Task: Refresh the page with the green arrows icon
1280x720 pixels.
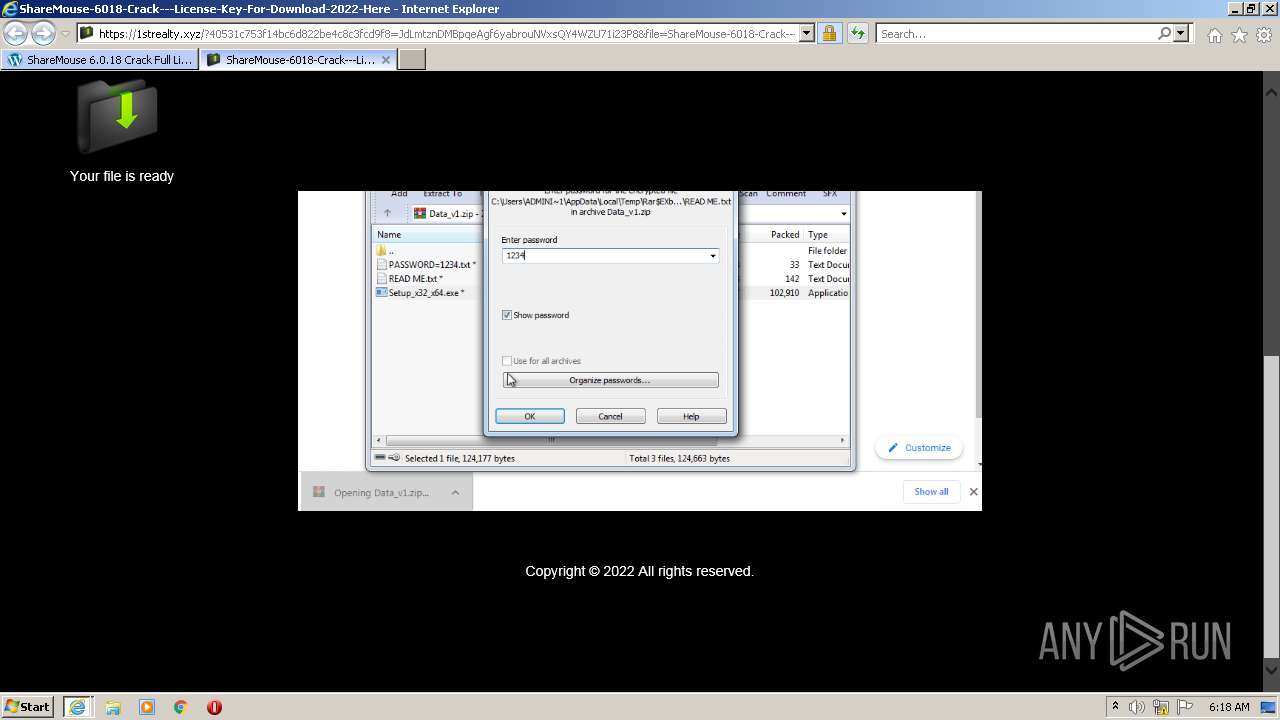Action: (x=857, y=34)
